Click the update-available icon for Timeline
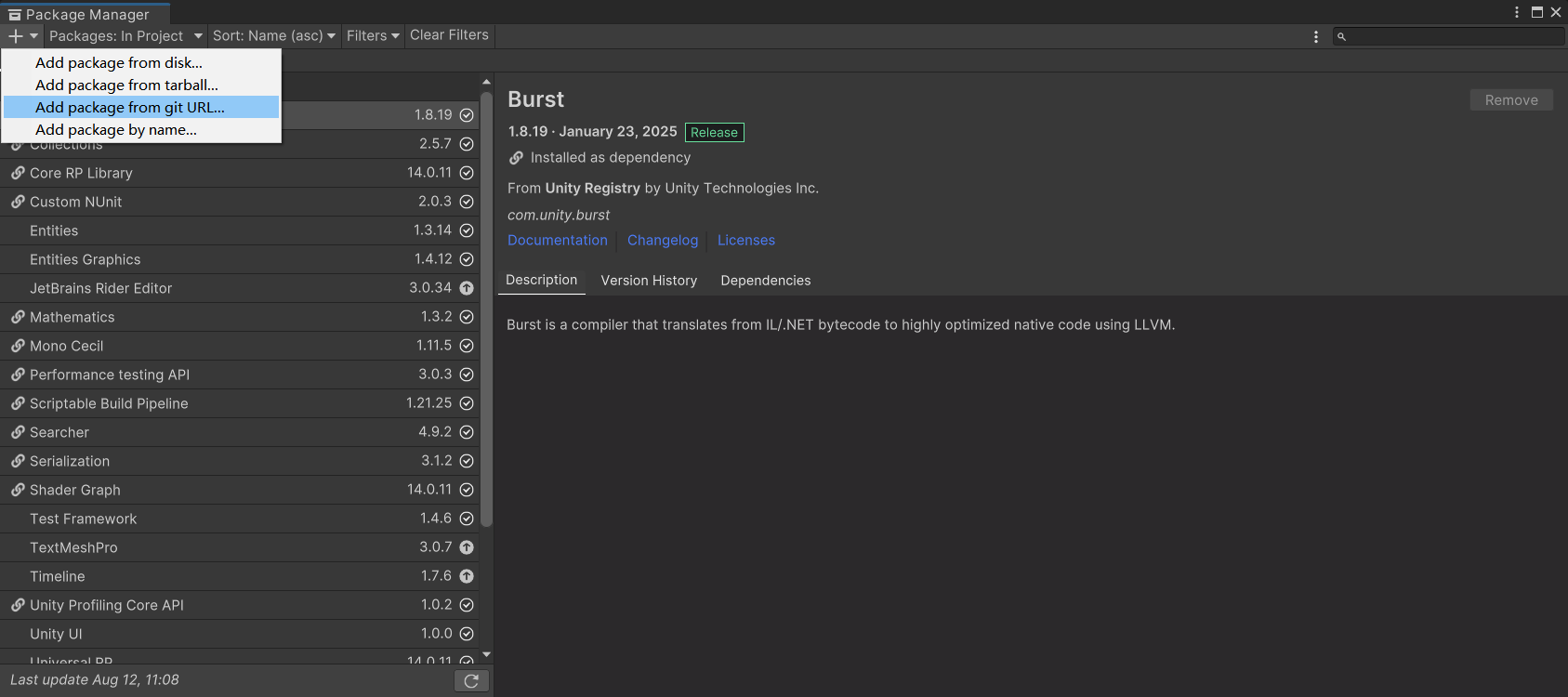 click(x=467, y=576)
